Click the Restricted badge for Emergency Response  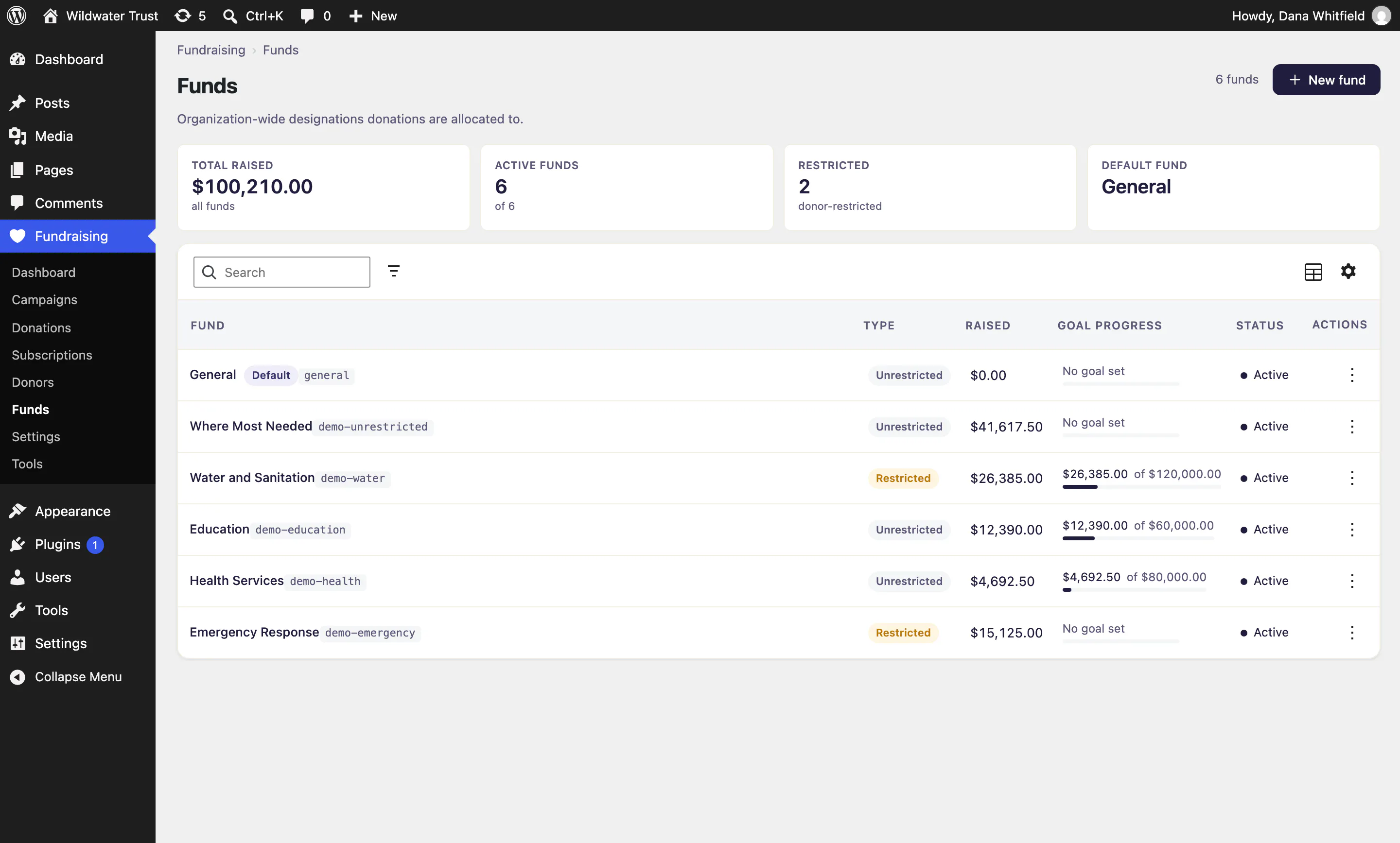[x=903, y=632]
